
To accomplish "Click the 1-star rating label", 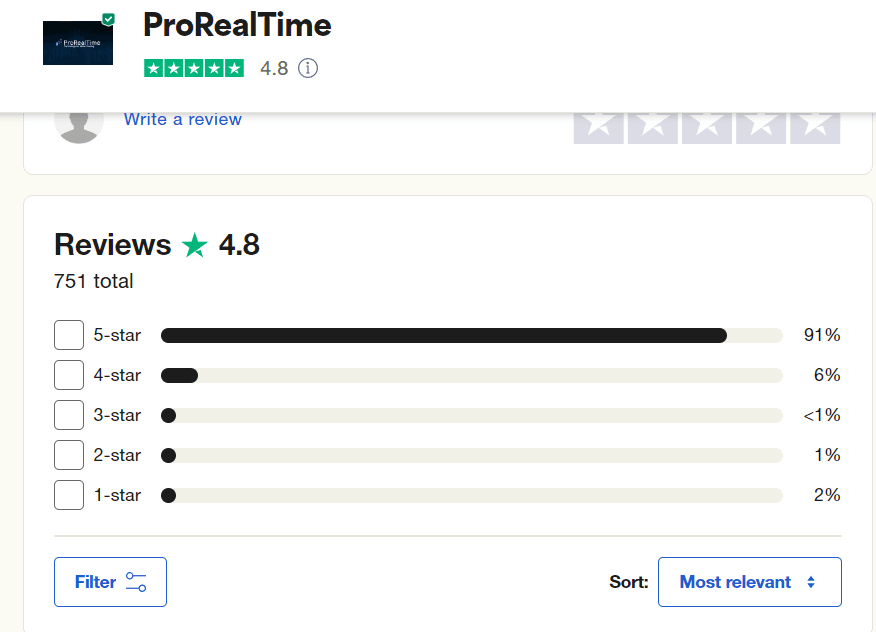I will (117, 495).
